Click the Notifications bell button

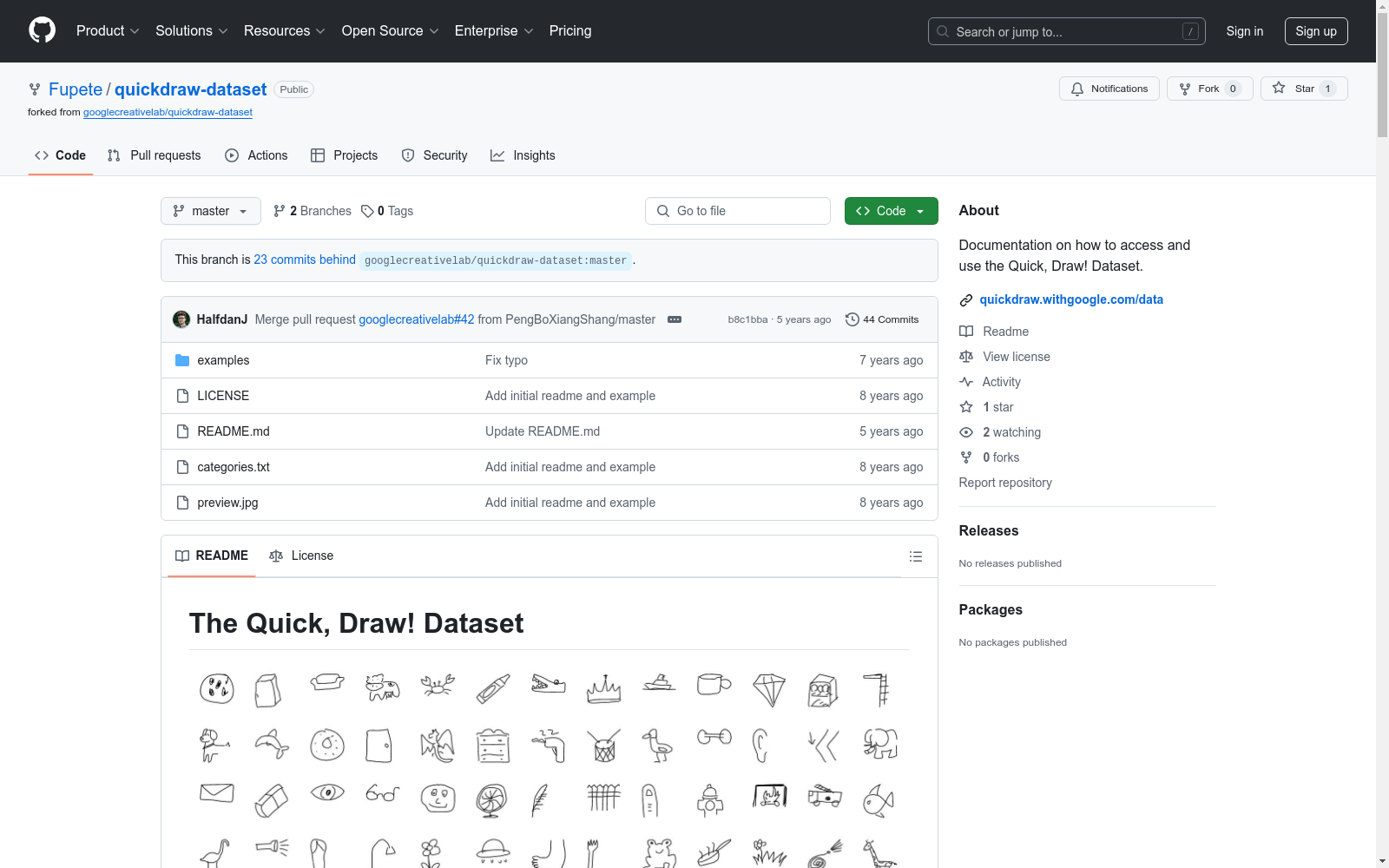(x=1109, y=89)
